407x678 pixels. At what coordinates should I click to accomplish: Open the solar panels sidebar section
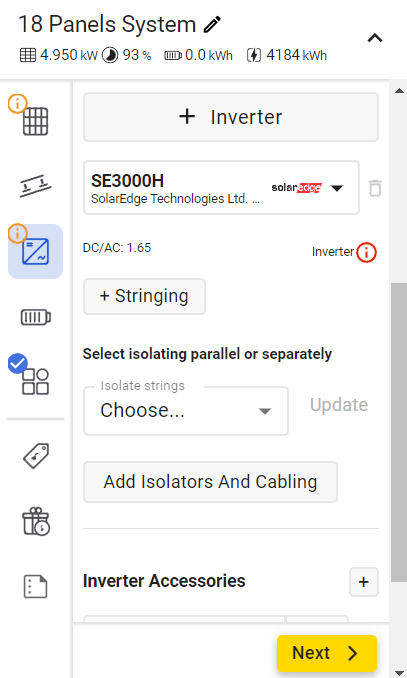35,121
